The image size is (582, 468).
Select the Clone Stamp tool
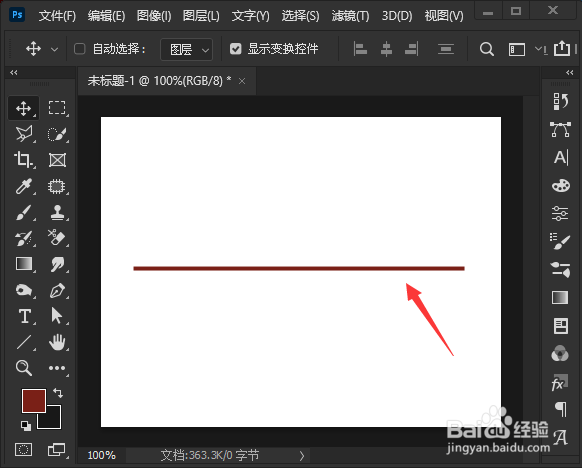pyautogui.click(x=57, y=212)
